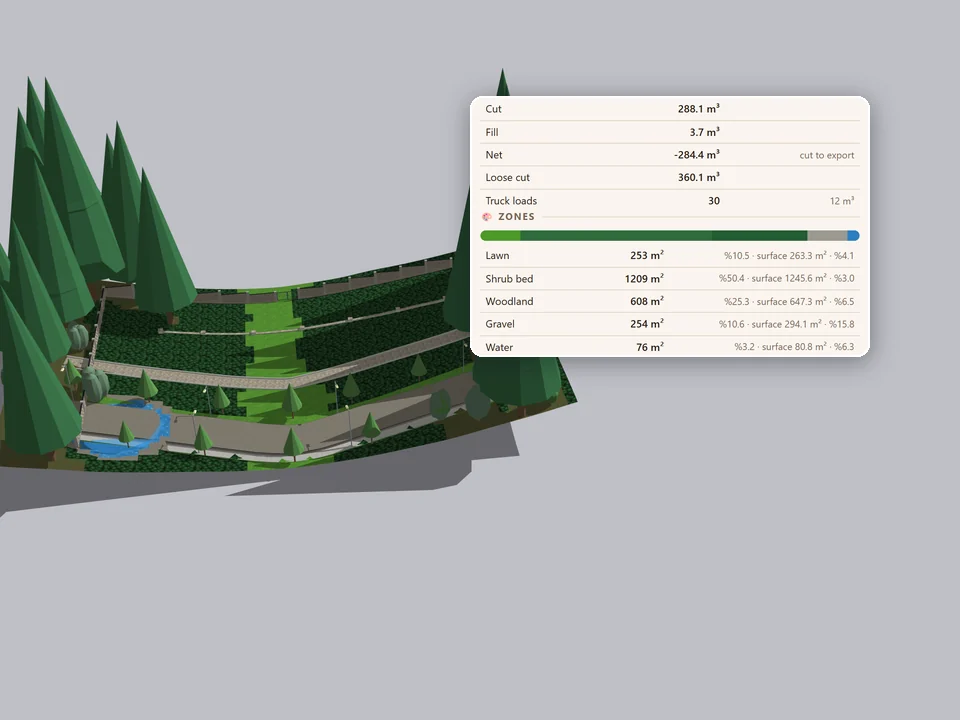Click the cut volume value 288.1 m³

tap(699, 109)
